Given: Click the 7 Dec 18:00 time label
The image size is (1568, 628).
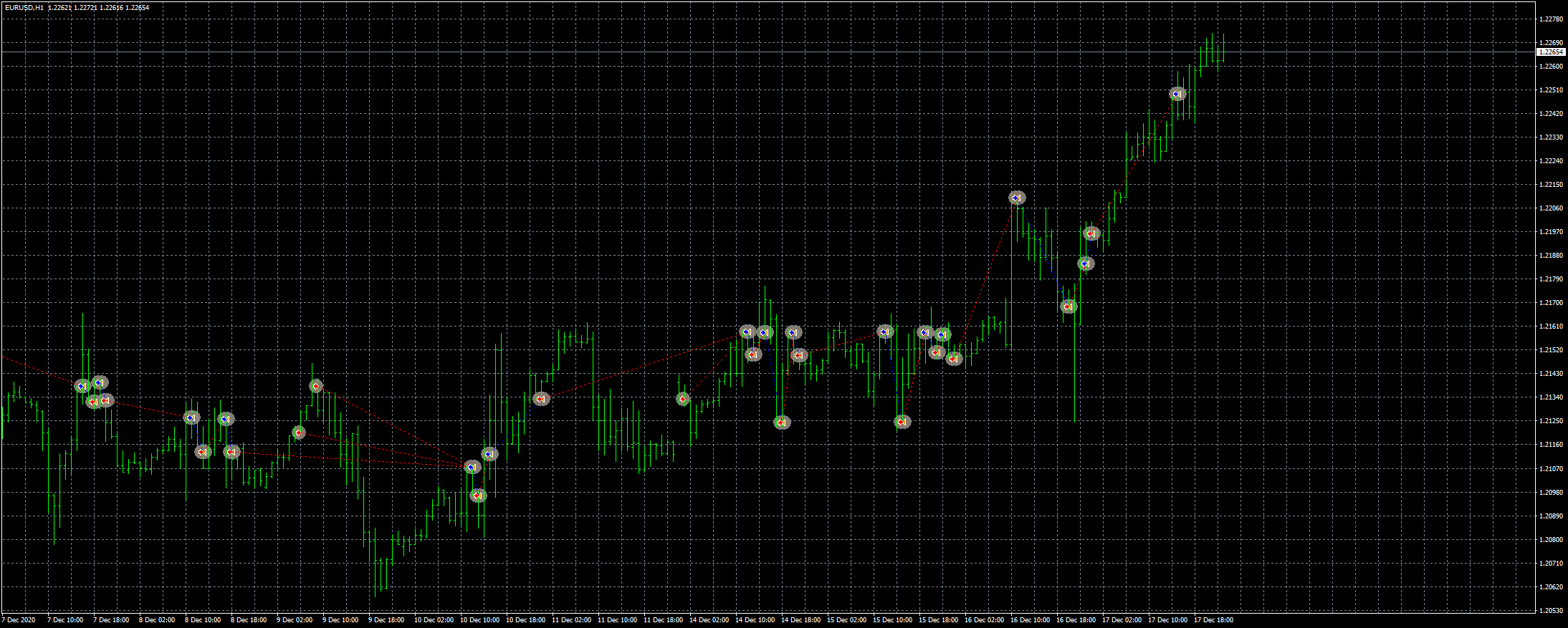Looking at the screenshot, I should tap(111, 620).
